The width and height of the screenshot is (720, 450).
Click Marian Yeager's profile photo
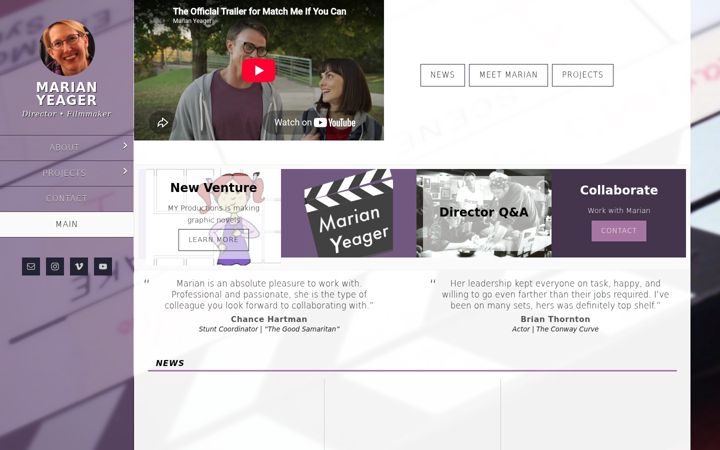click(68, 48)
